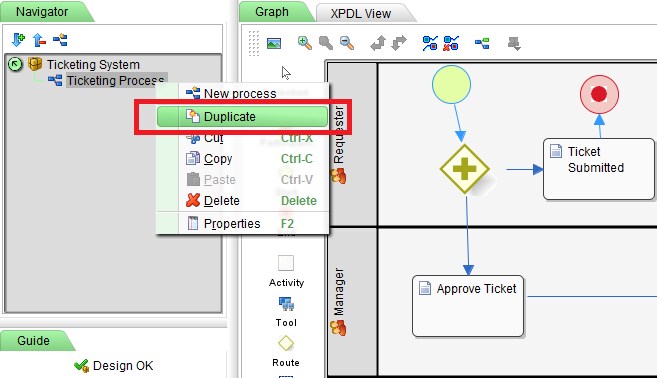
Task: Open Properties from the context menu
Action: [242, 224]
